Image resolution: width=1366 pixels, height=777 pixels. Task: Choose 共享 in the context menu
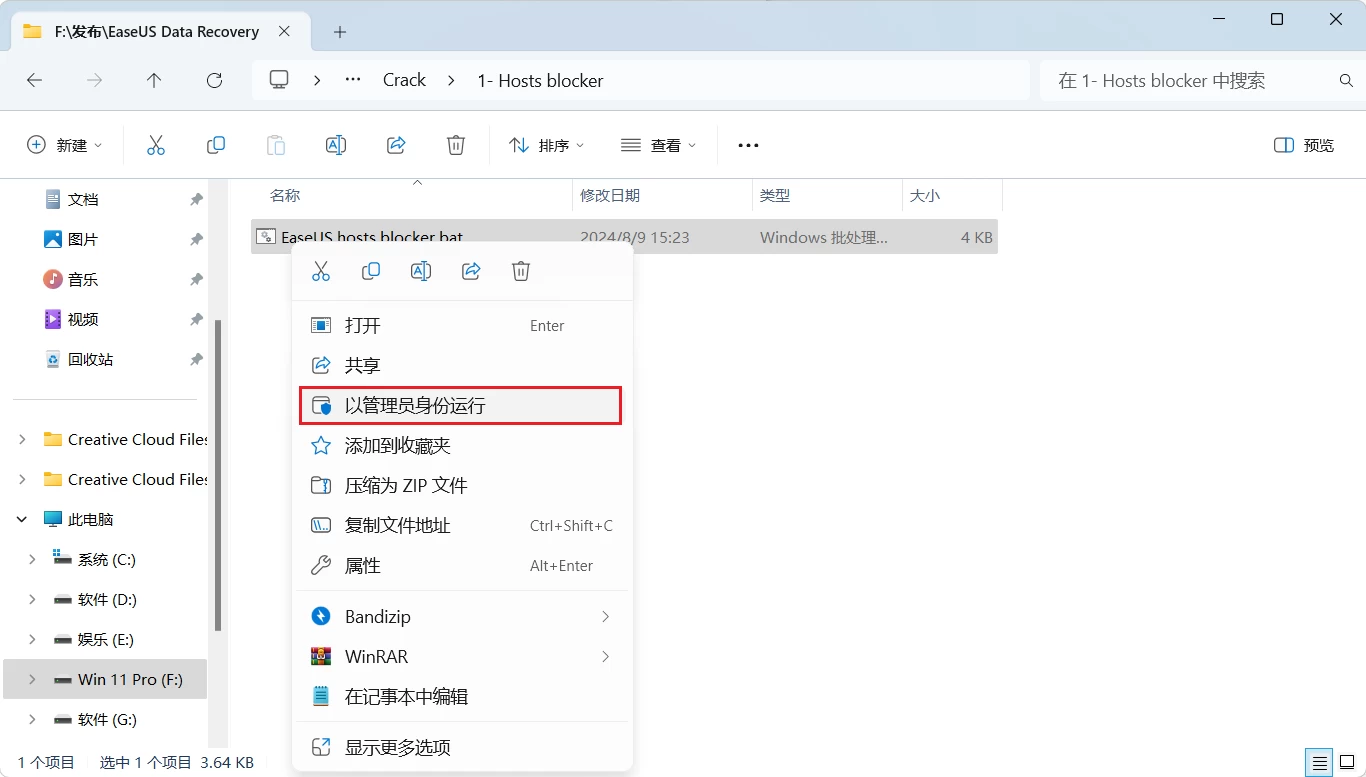pos(461,366)
